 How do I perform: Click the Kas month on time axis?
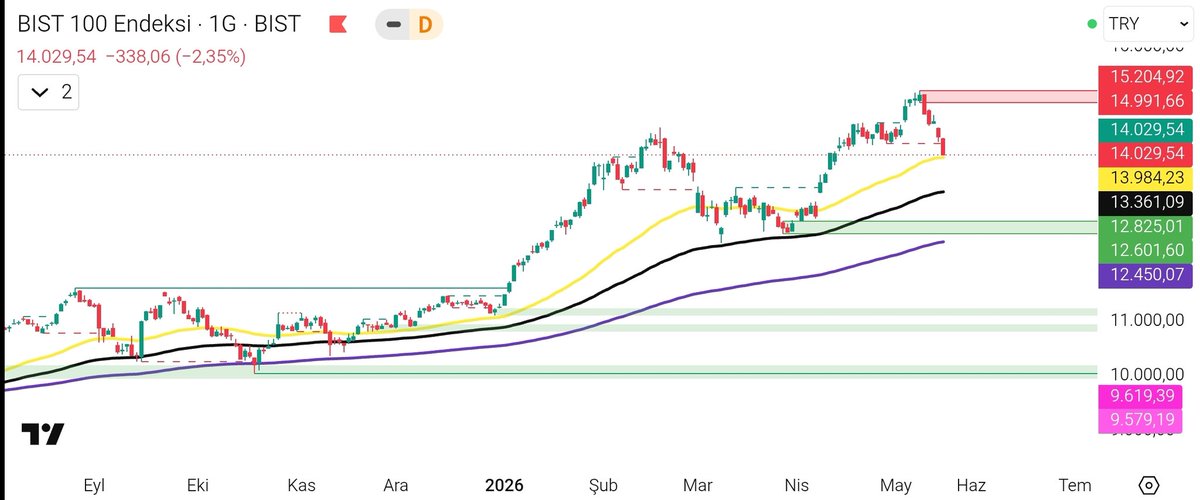301,485
